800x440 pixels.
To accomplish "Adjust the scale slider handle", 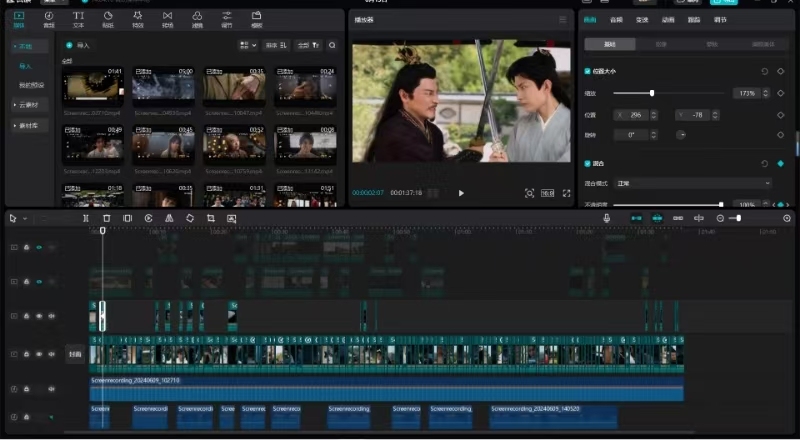I will tap(652, 93).
